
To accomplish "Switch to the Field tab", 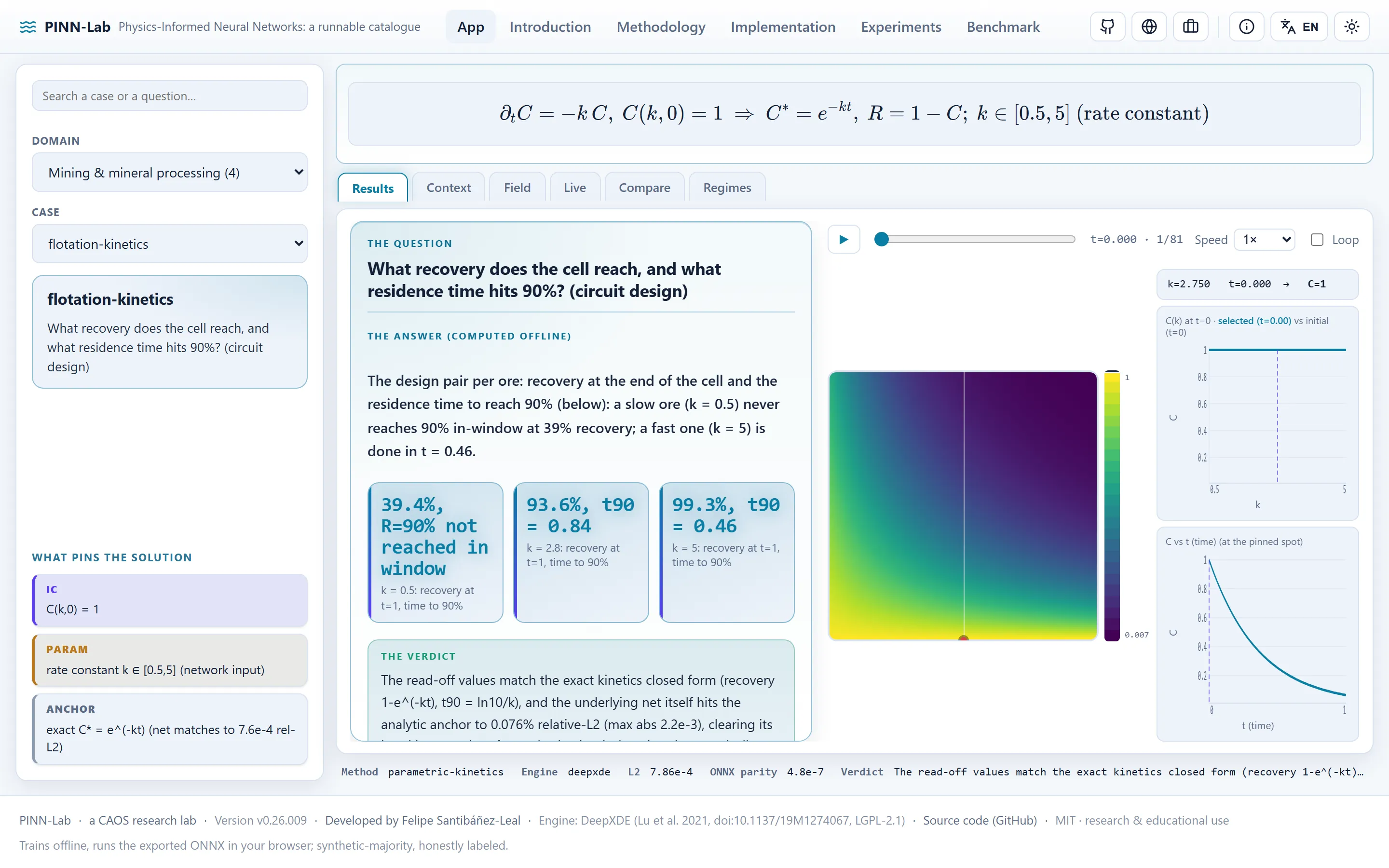I will click(517, 188).
